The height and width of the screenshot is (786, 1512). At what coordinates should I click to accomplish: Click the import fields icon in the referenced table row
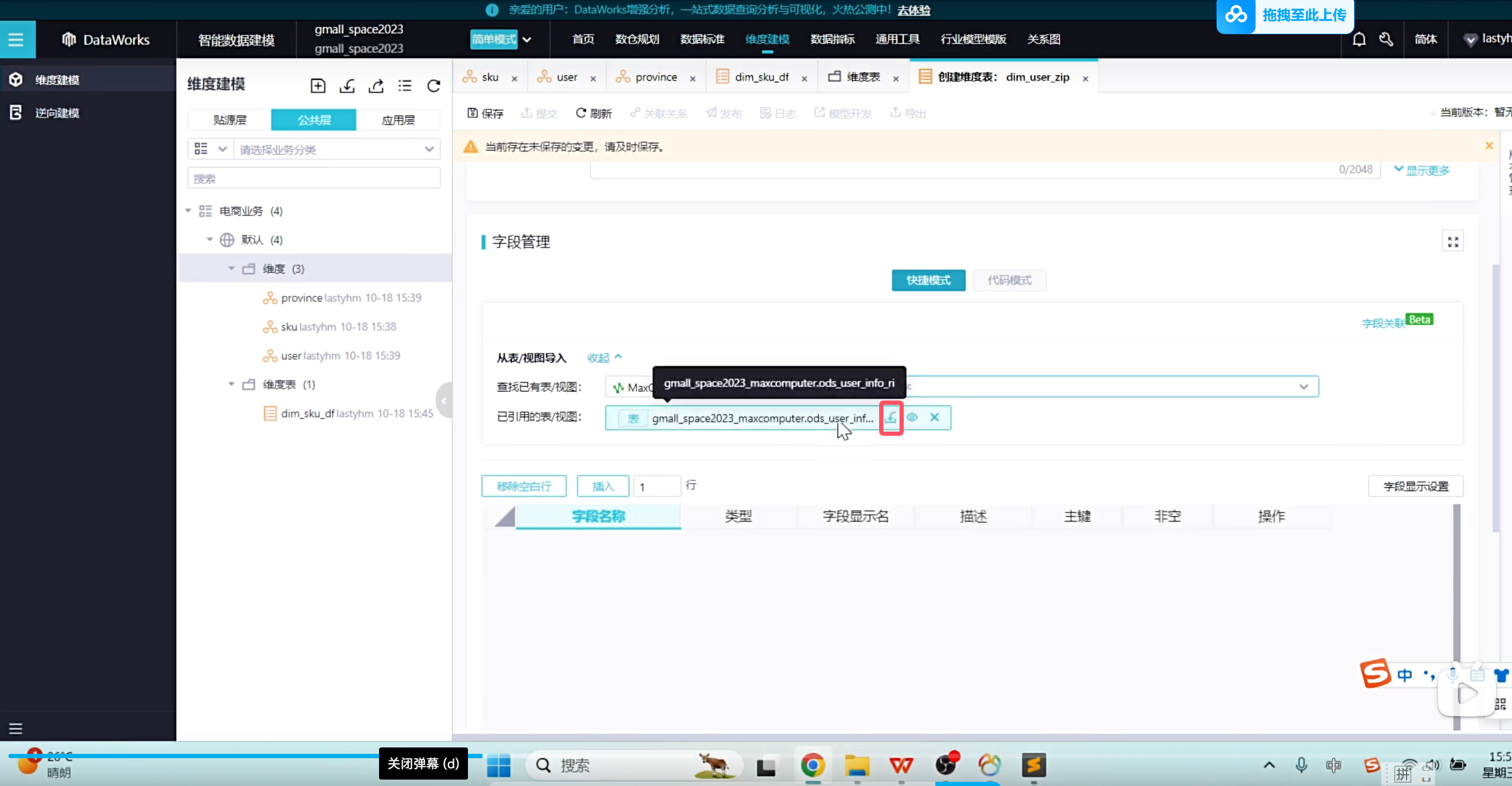tap(890, 417)
